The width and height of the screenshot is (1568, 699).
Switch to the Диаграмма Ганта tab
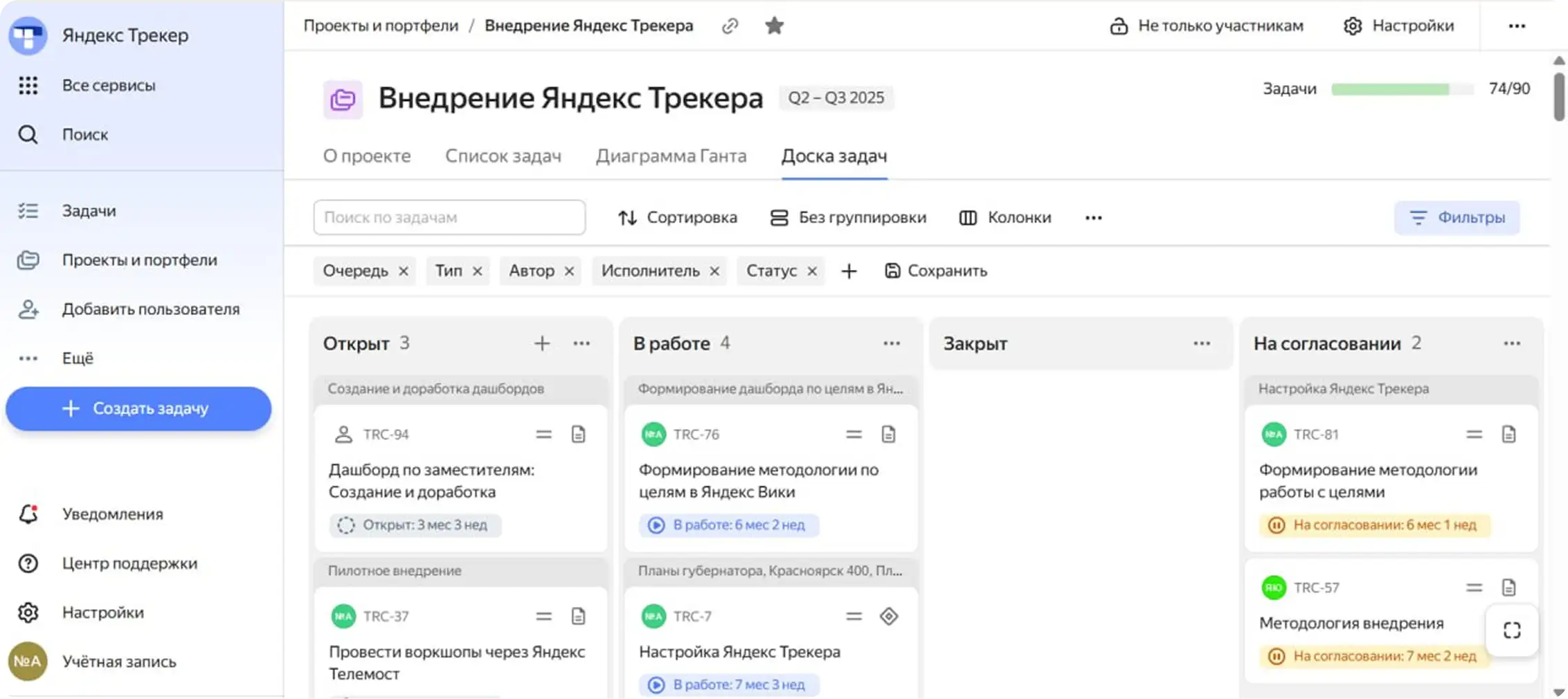(x=671, y=156)
